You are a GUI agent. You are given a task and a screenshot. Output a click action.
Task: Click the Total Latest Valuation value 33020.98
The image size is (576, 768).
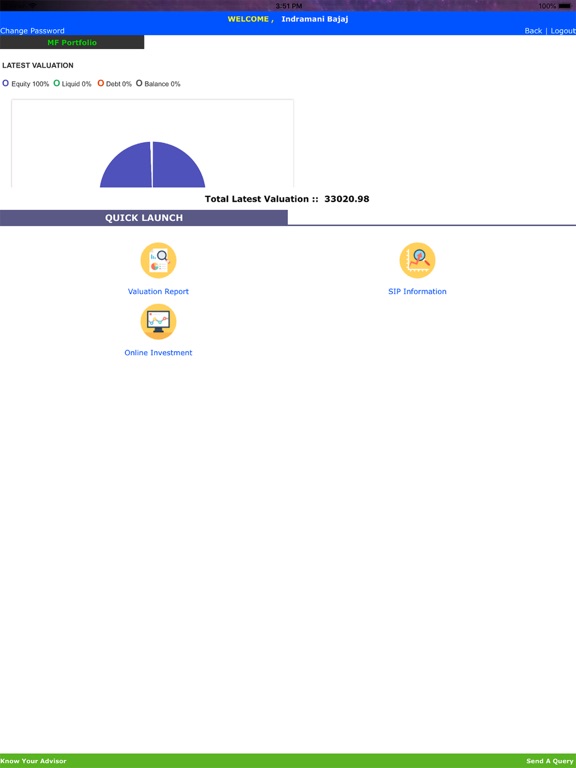coord(347,199)
